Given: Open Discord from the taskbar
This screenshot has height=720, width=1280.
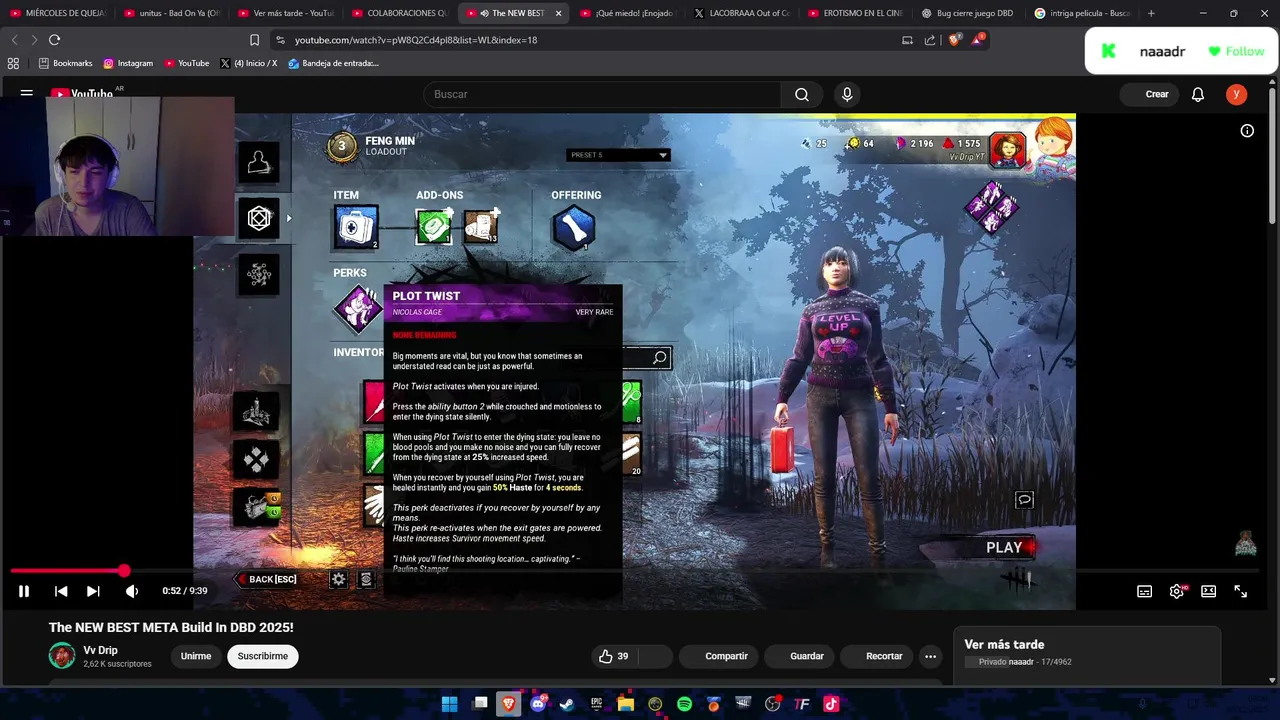Looking at the screenshot, I should pos(540,704).
